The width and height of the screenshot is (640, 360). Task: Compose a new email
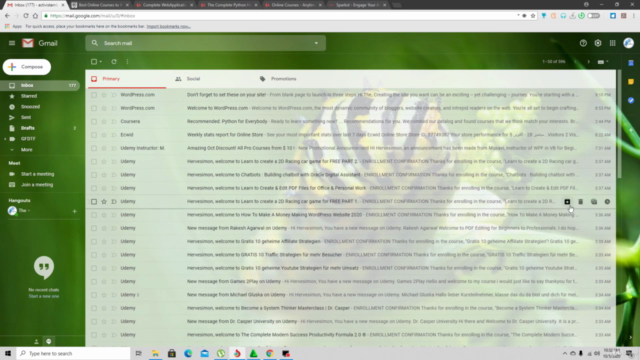pyautogui.click(x=27, y=67)
